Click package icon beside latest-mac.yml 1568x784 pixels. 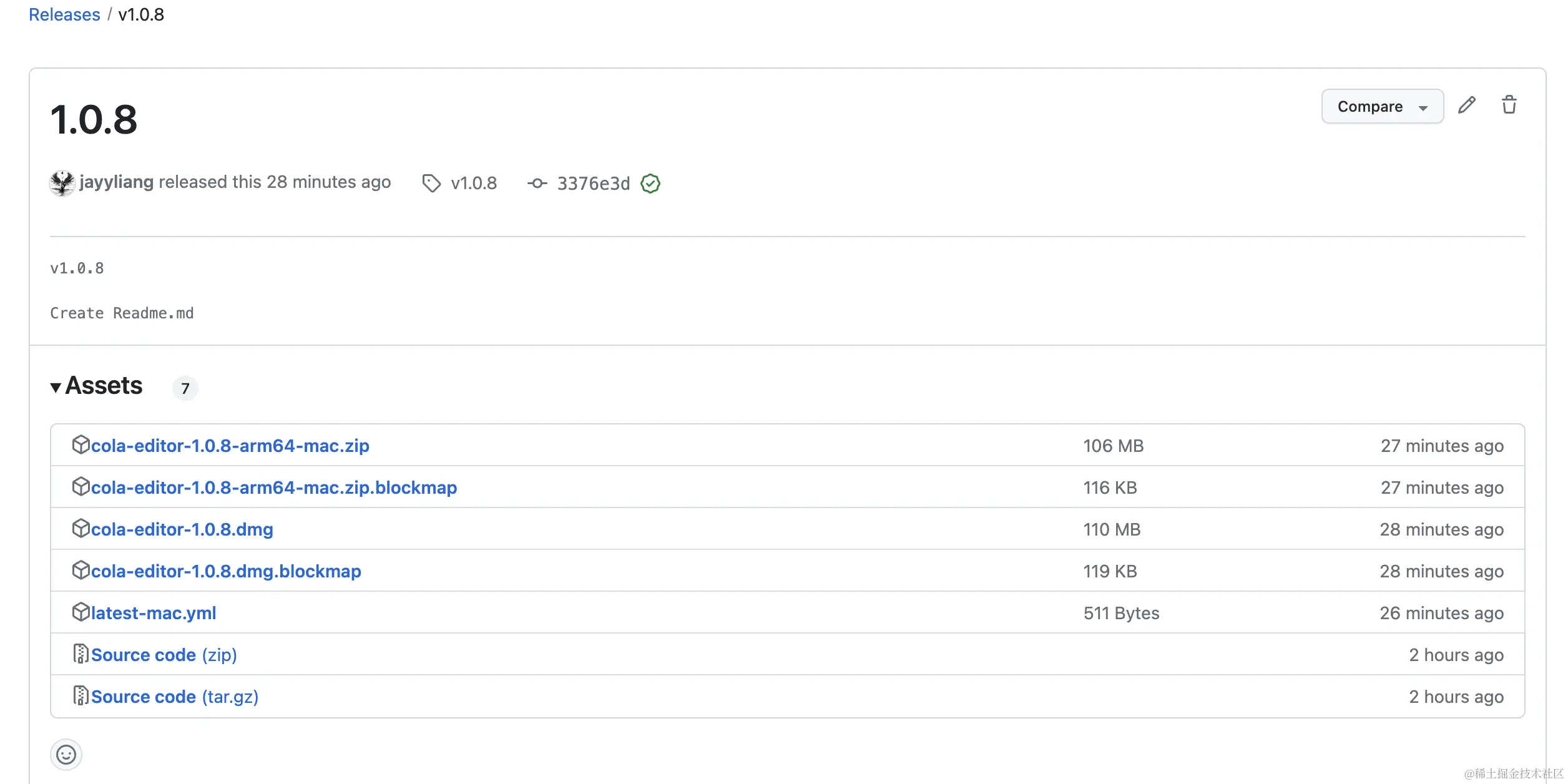[x=81, y=612]
